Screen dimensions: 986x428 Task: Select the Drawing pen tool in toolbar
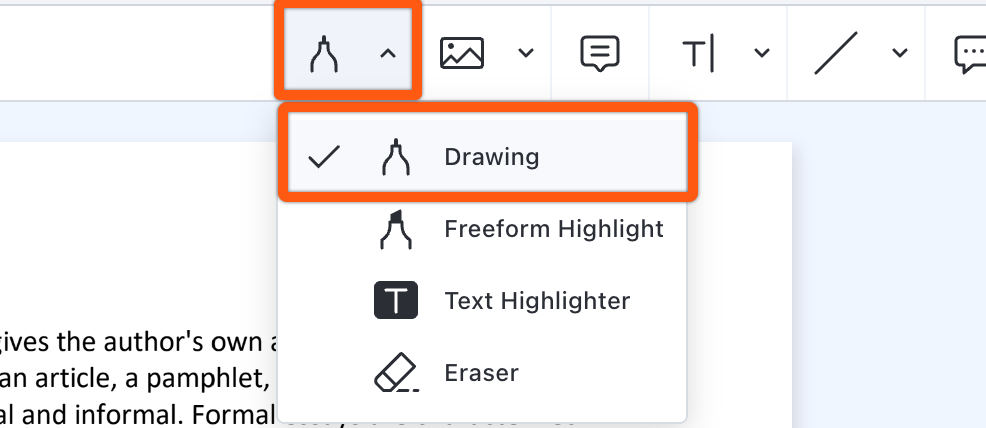(324, 53)
